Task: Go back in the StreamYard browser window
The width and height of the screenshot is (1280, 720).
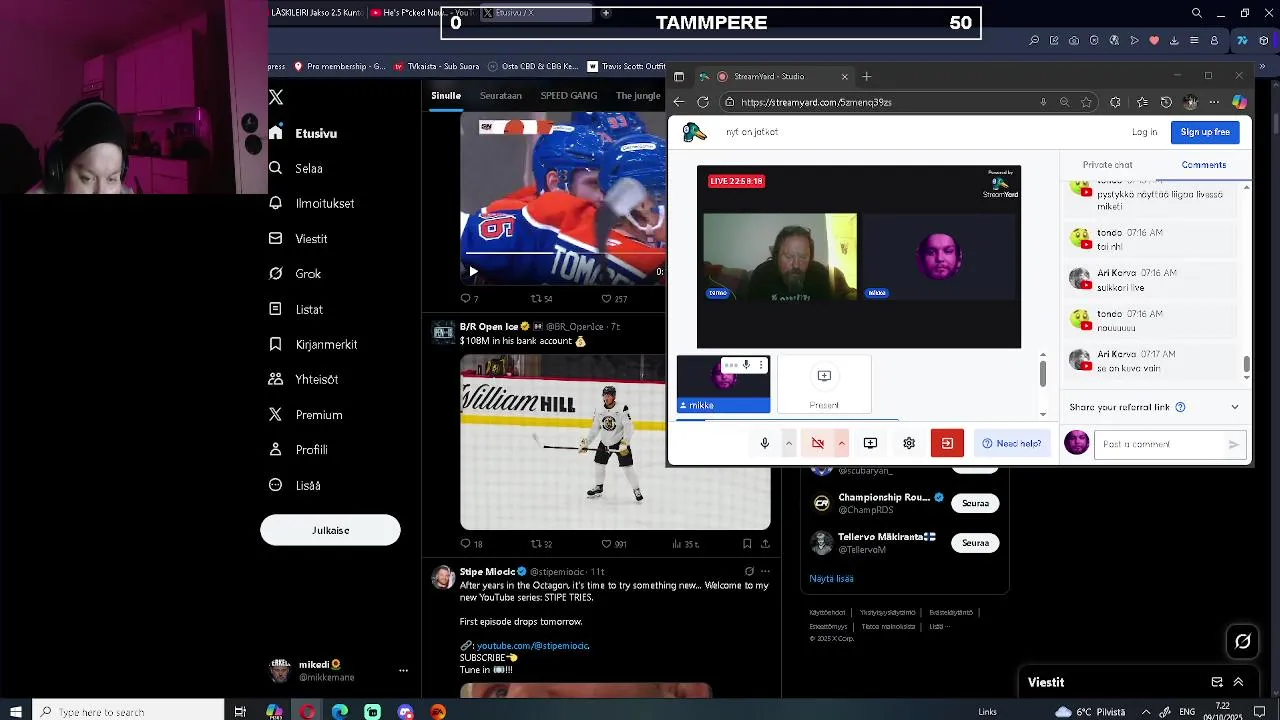Action: (679, 102)
